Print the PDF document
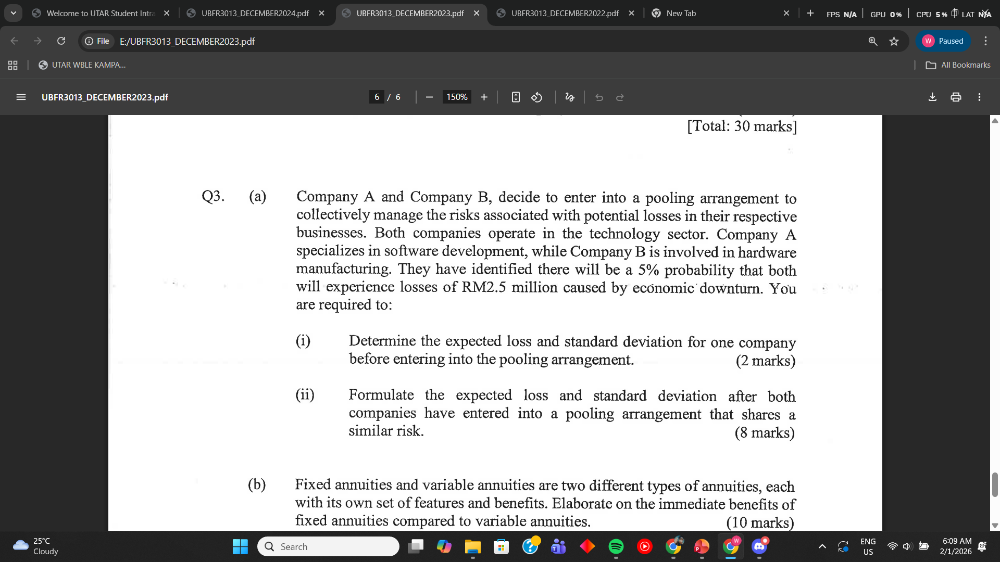The height and width of the screenshot is (562, 1000). coord(955,97)
